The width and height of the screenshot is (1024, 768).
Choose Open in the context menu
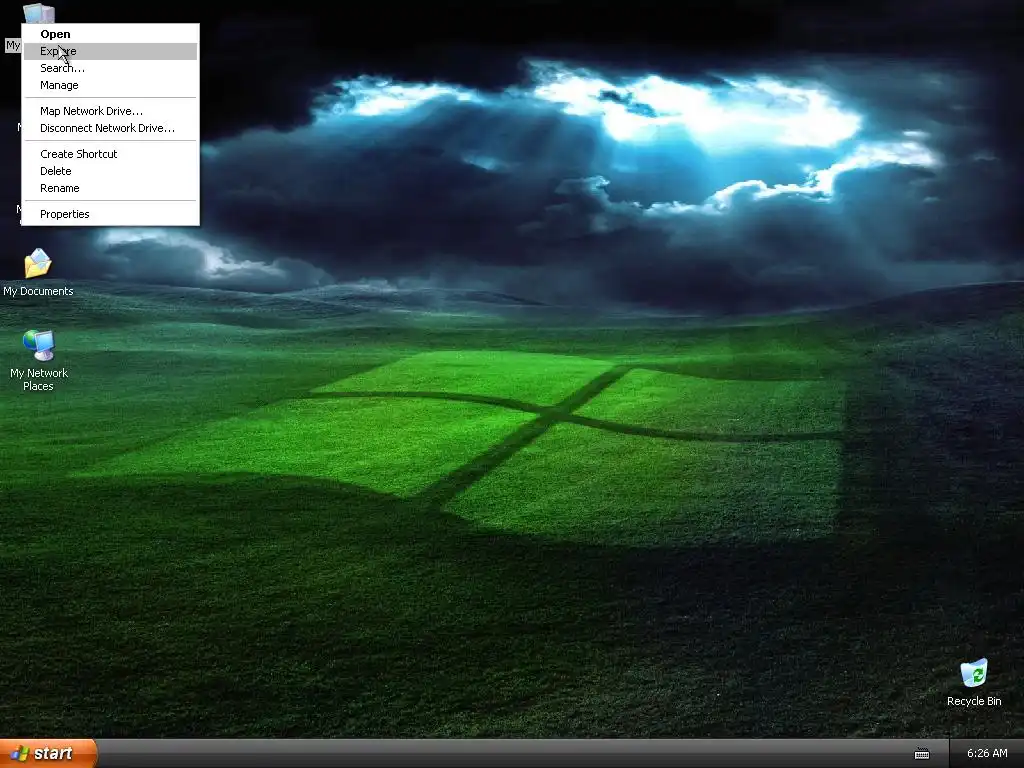point(110,34)
